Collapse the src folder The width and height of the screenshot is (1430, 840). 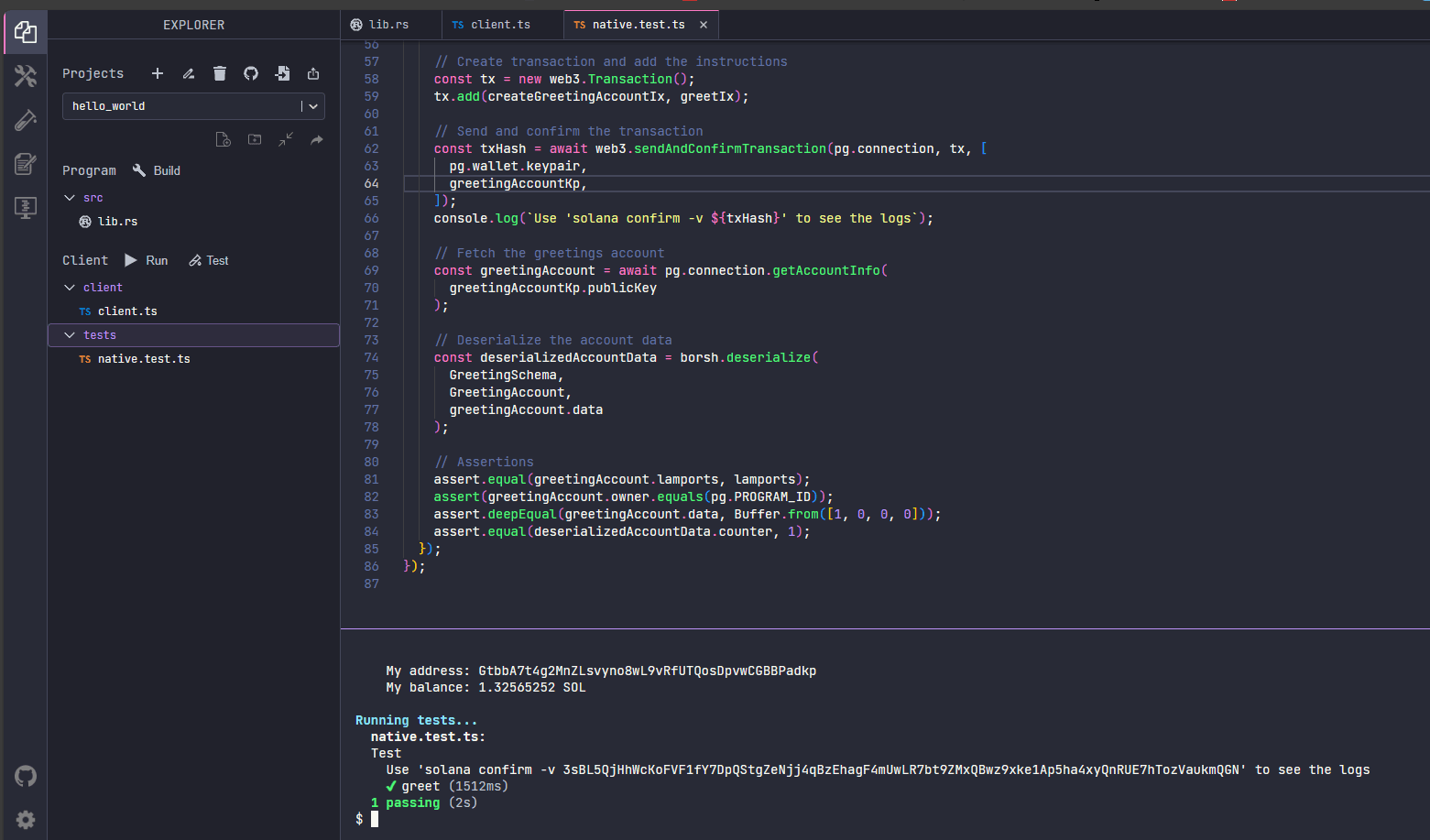70,198
